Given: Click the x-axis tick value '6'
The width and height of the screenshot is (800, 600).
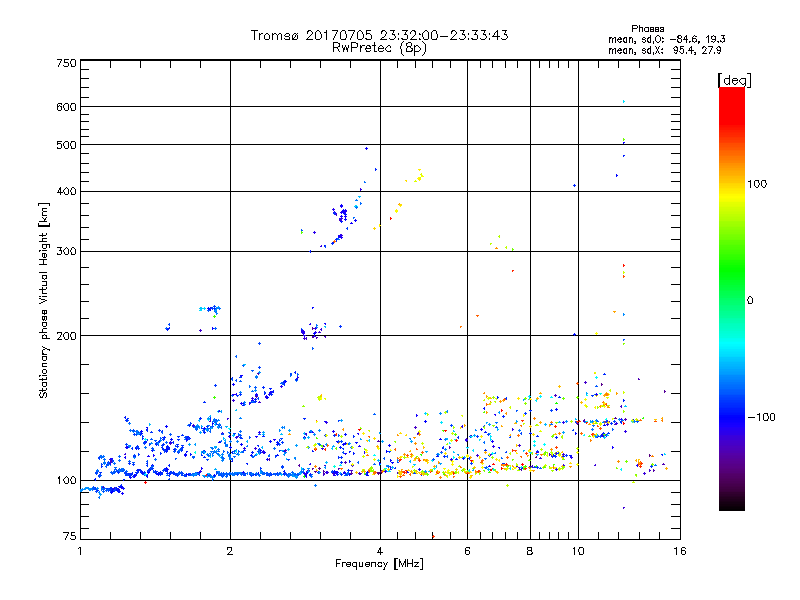Looking at the screenshot, I should click(x=467, y=551).
